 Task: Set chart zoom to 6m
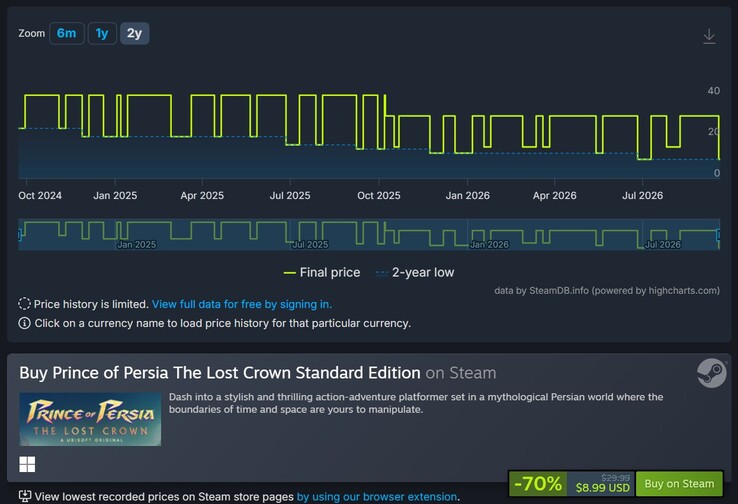66,33
